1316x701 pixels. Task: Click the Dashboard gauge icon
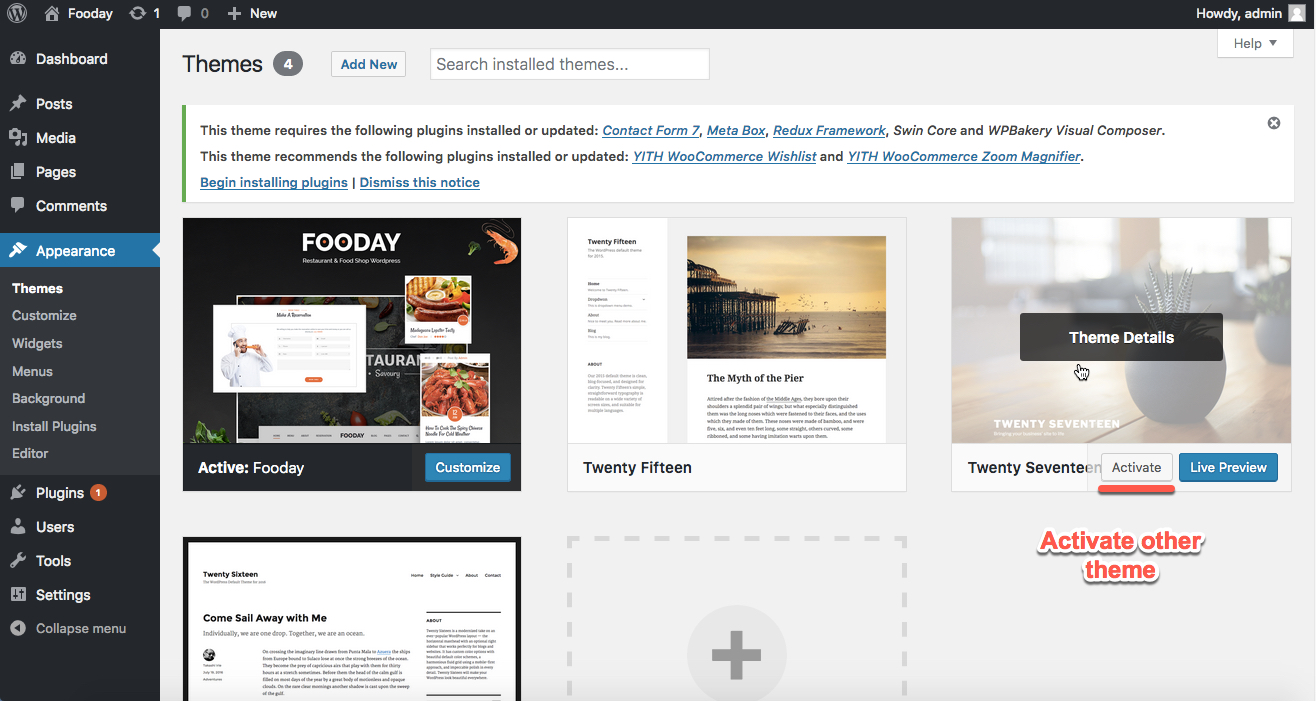pos(18,59)
